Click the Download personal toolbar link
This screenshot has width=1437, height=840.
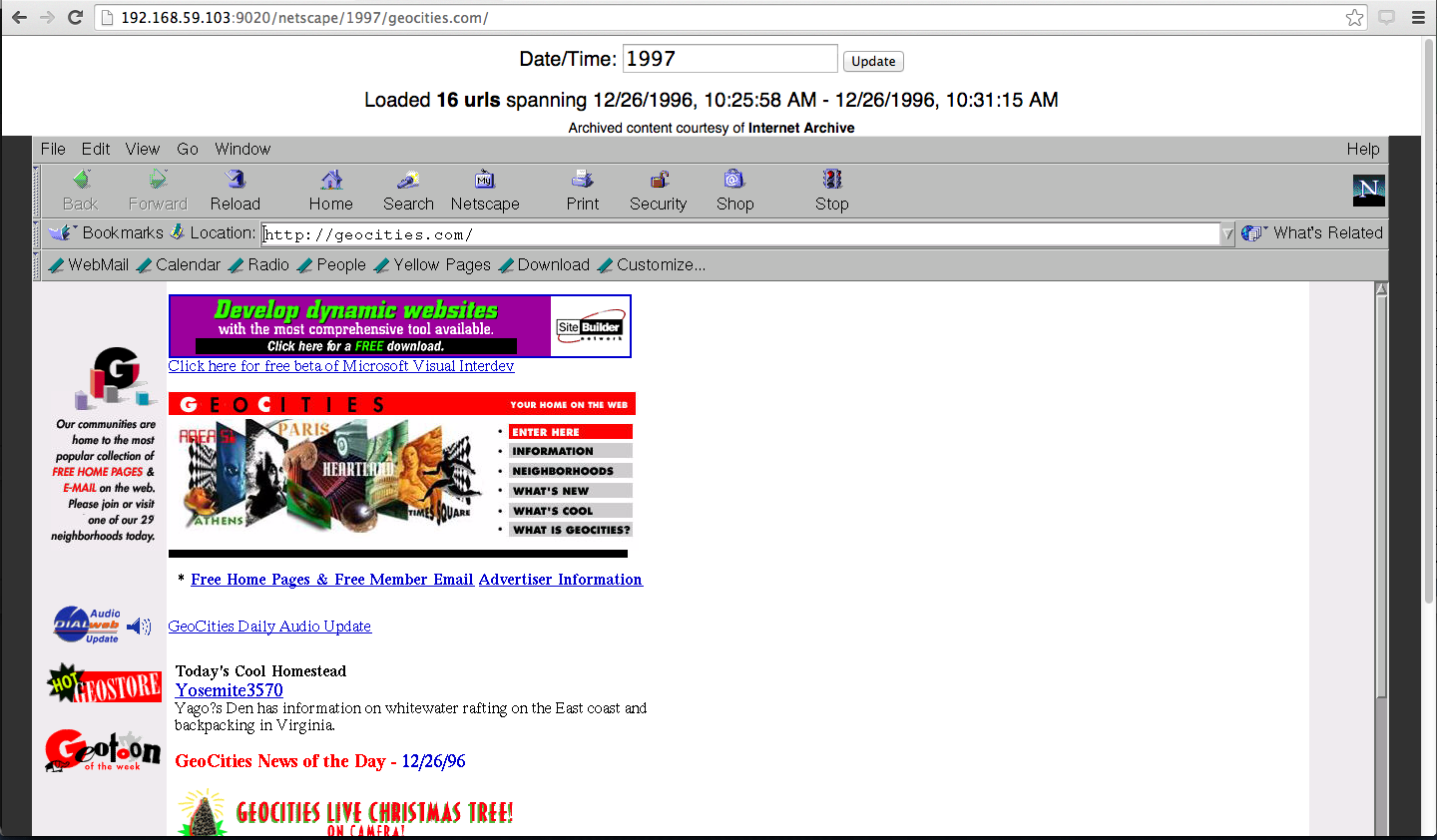tap(544, 264)
